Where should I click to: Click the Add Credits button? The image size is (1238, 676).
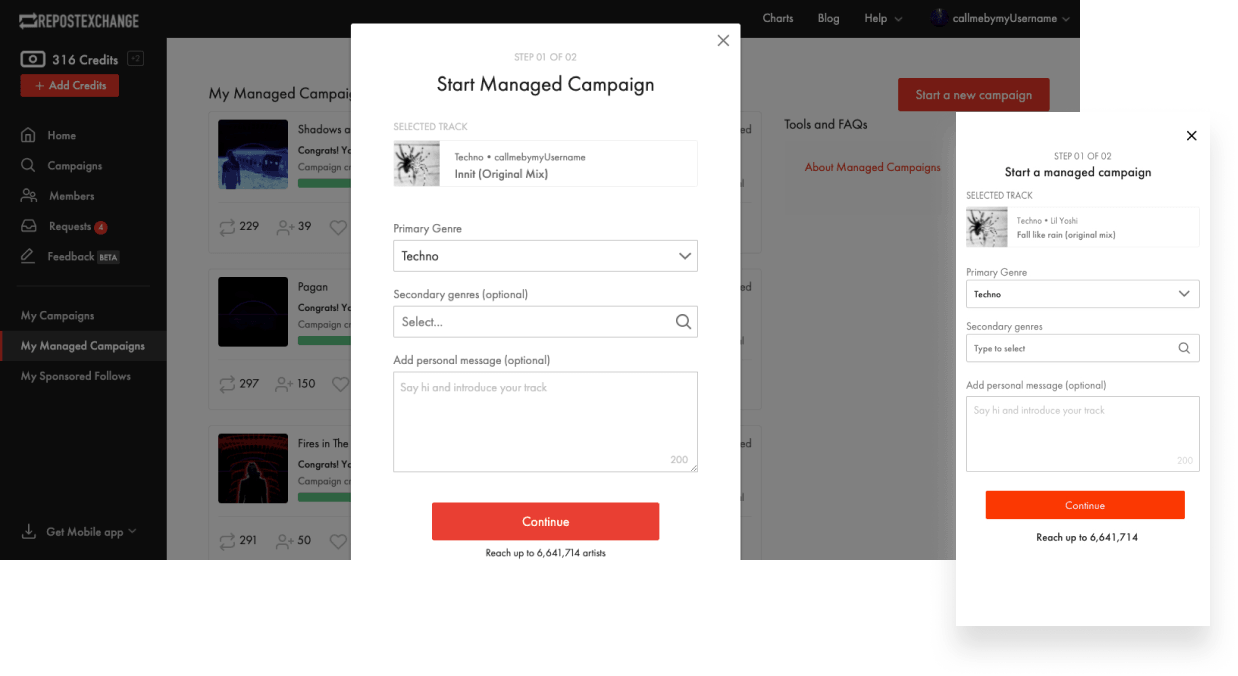(70, 86)
